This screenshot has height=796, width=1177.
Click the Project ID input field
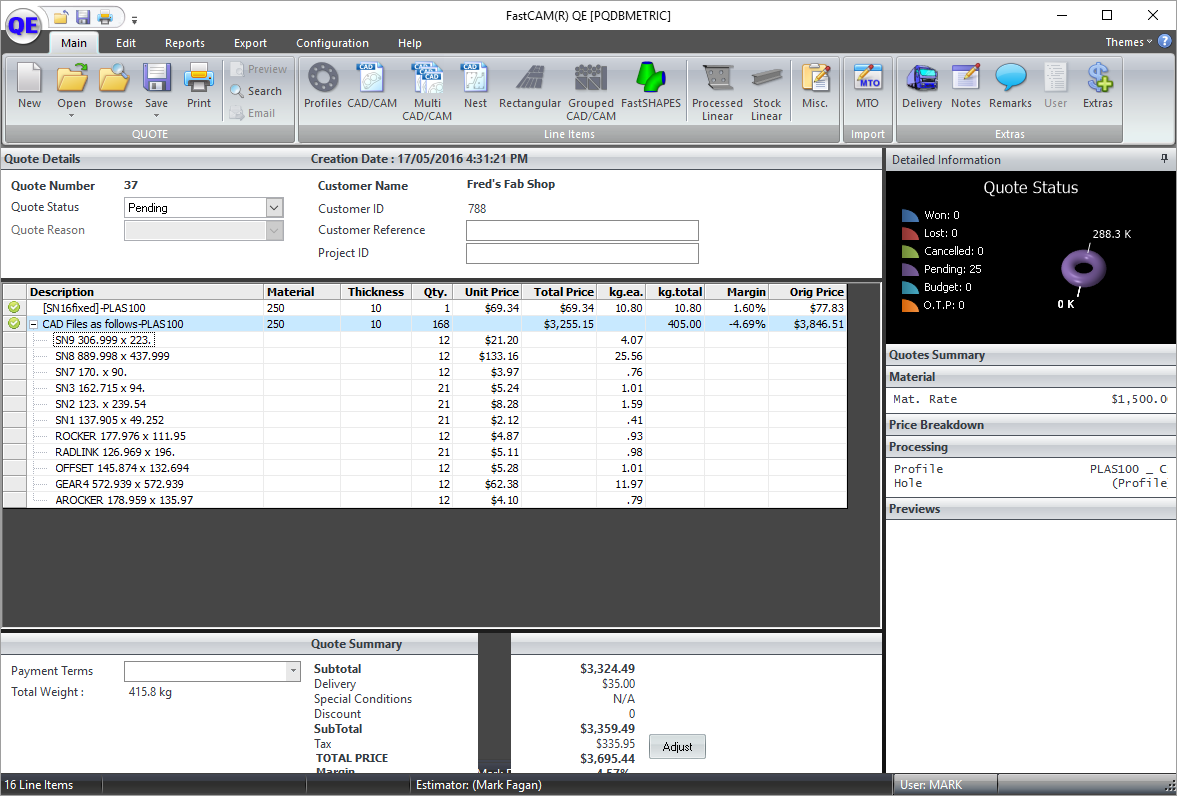[x=582, y=254]
